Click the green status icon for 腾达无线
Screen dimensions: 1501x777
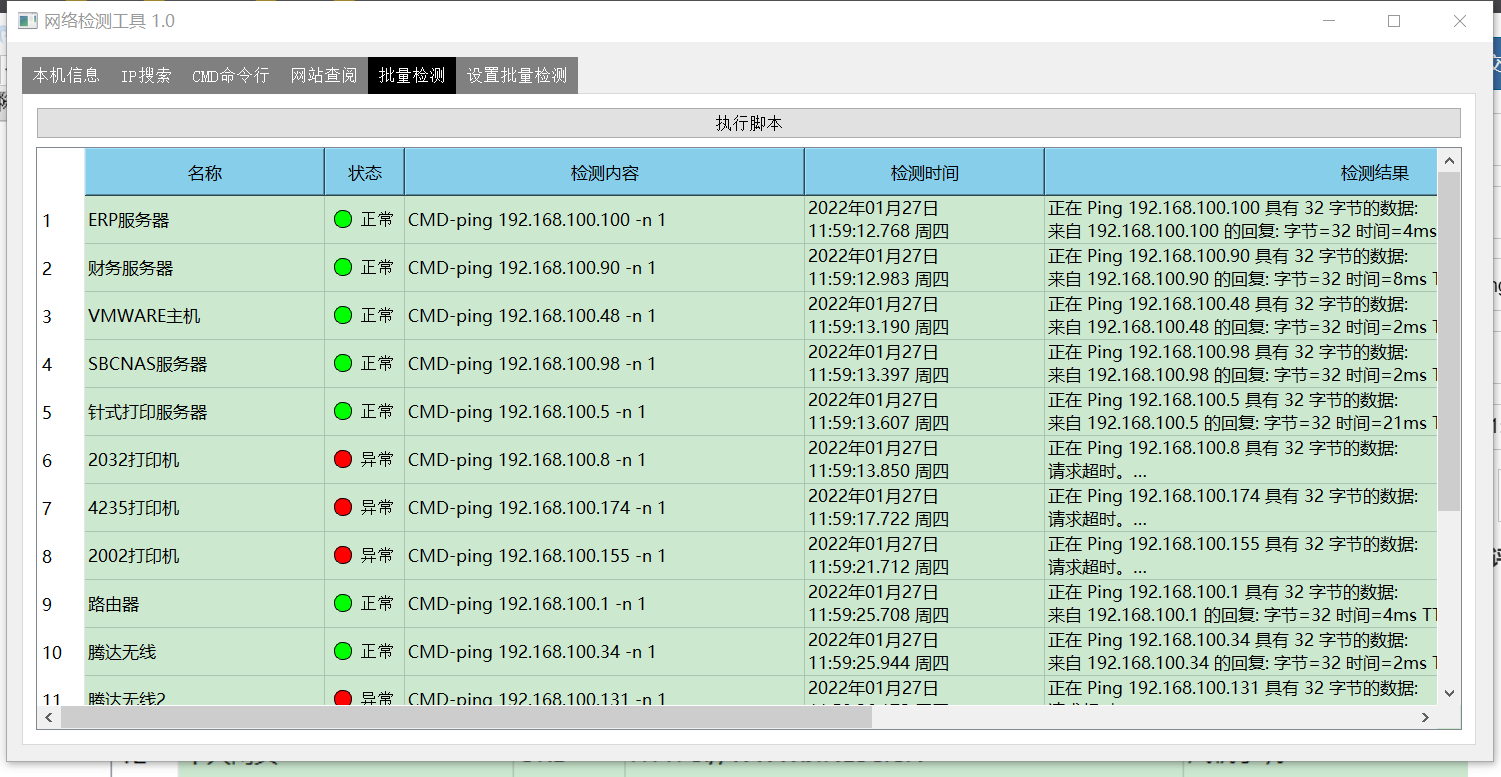coord(343,651)
